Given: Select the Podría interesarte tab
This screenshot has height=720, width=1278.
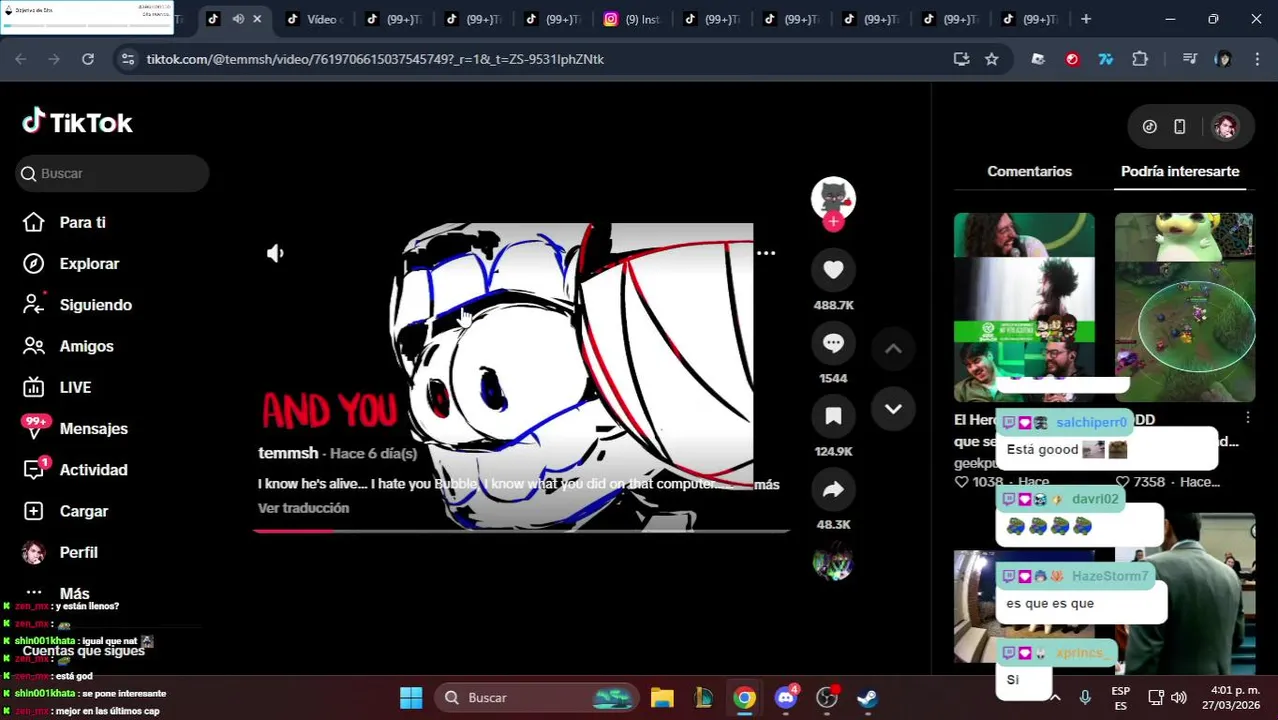Looking at the screenshot, I should (x=1180, y=171).
